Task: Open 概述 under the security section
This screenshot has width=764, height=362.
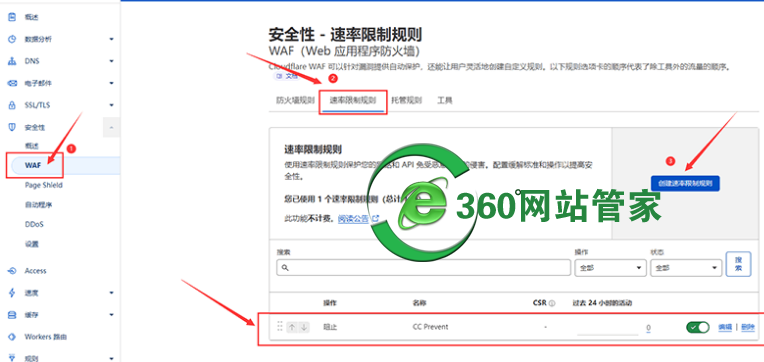Action: coord(32,146)
